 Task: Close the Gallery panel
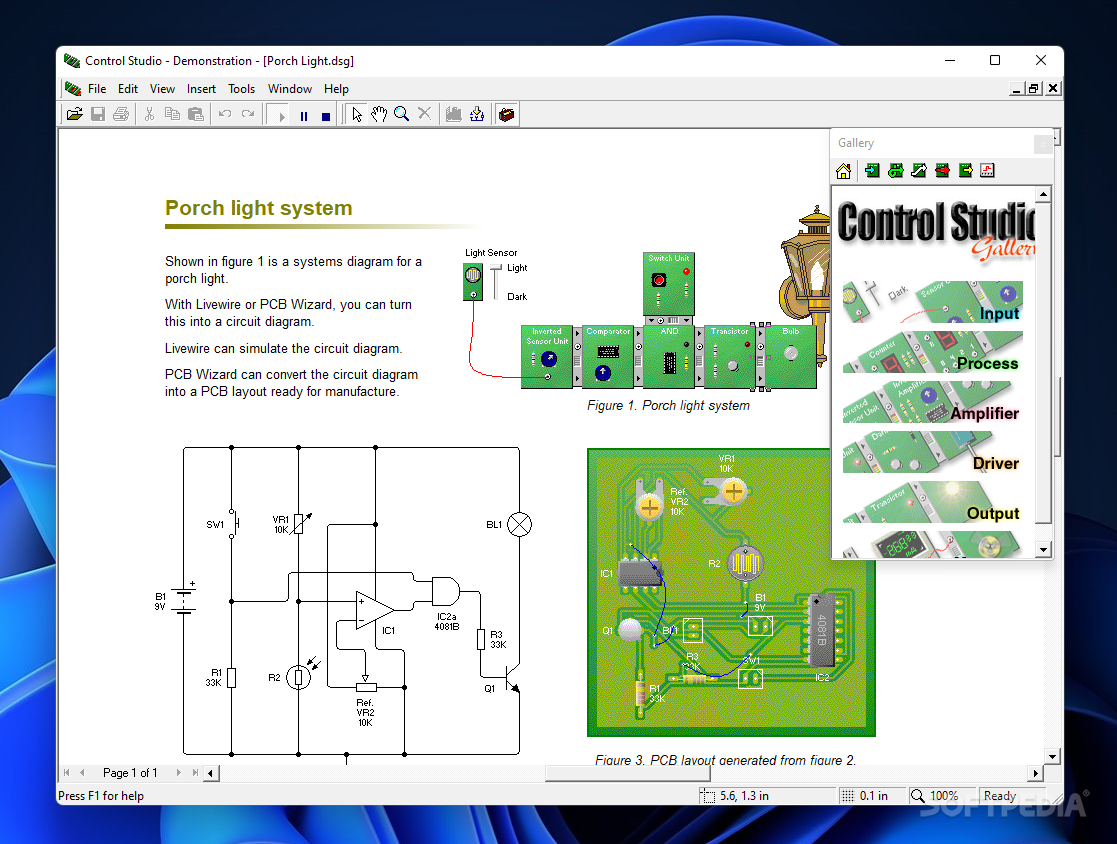coord(1043,145)
